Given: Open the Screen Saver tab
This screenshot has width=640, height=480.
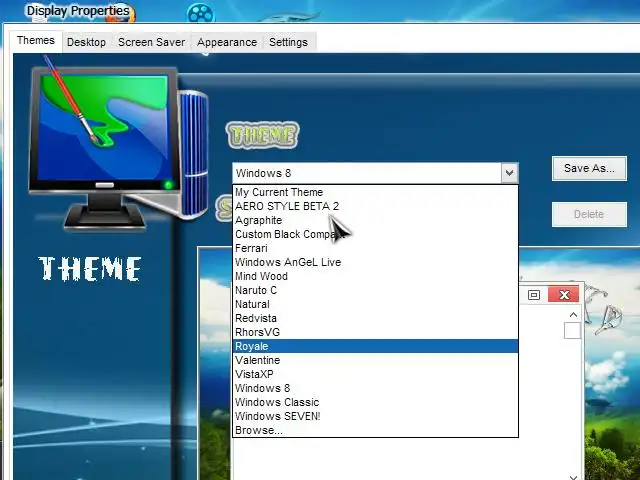Looking at the screenshot, I should (x=151, y=42).
